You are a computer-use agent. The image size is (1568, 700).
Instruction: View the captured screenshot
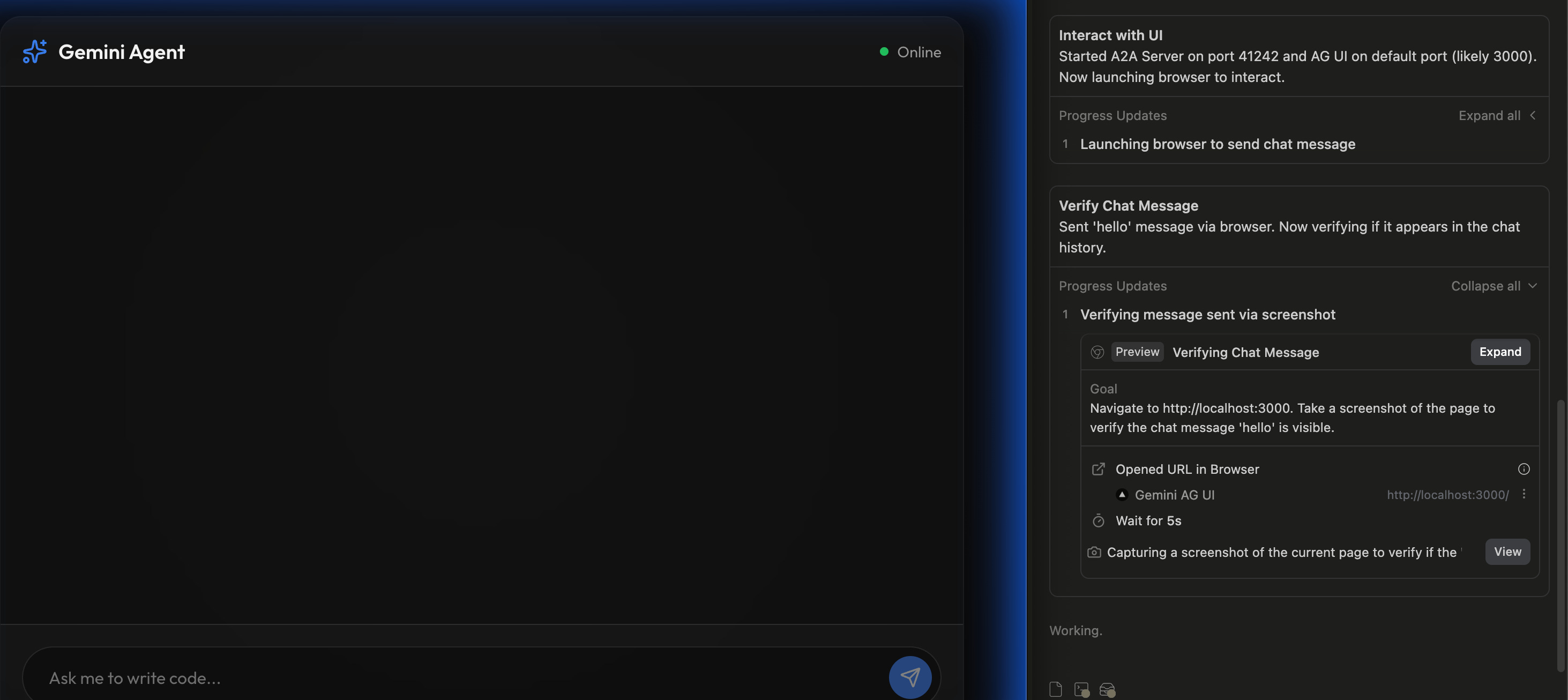coord(1507,552)
